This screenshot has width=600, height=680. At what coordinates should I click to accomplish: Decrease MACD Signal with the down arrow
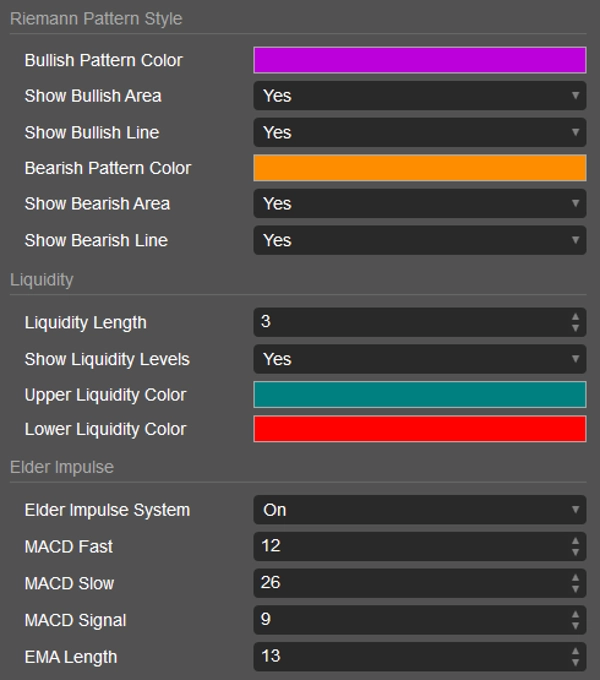coord(575,626)
